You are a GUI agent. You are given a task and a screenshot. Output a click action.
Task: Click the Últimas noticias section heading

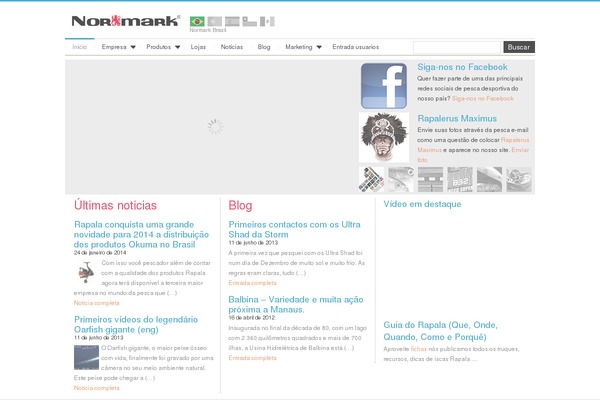(115, 205)
